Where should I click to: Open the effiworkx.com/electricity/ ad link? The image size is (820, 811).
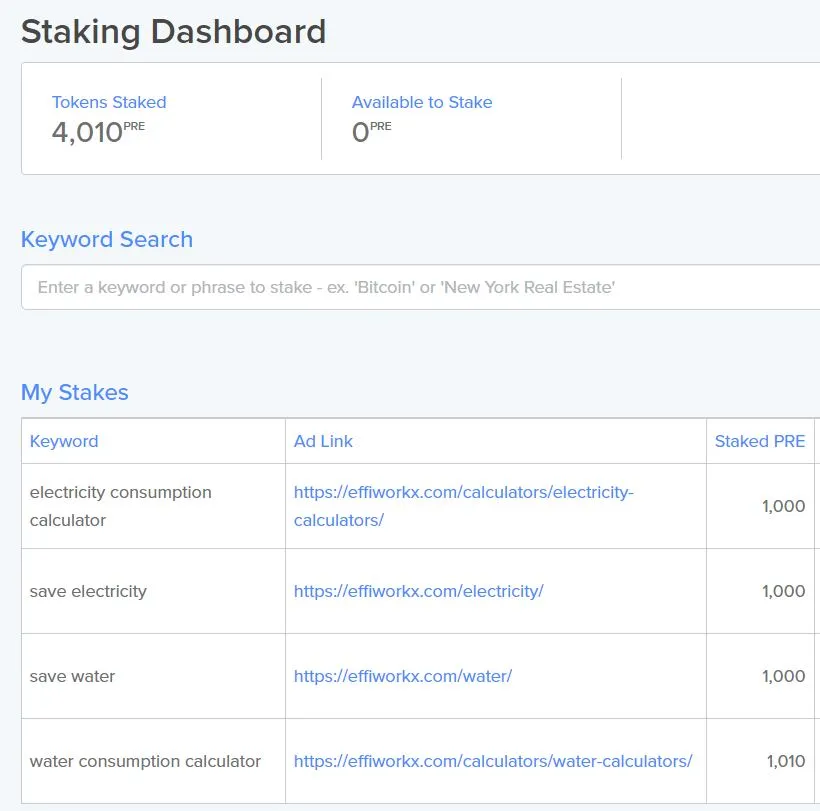click(418, 591)
